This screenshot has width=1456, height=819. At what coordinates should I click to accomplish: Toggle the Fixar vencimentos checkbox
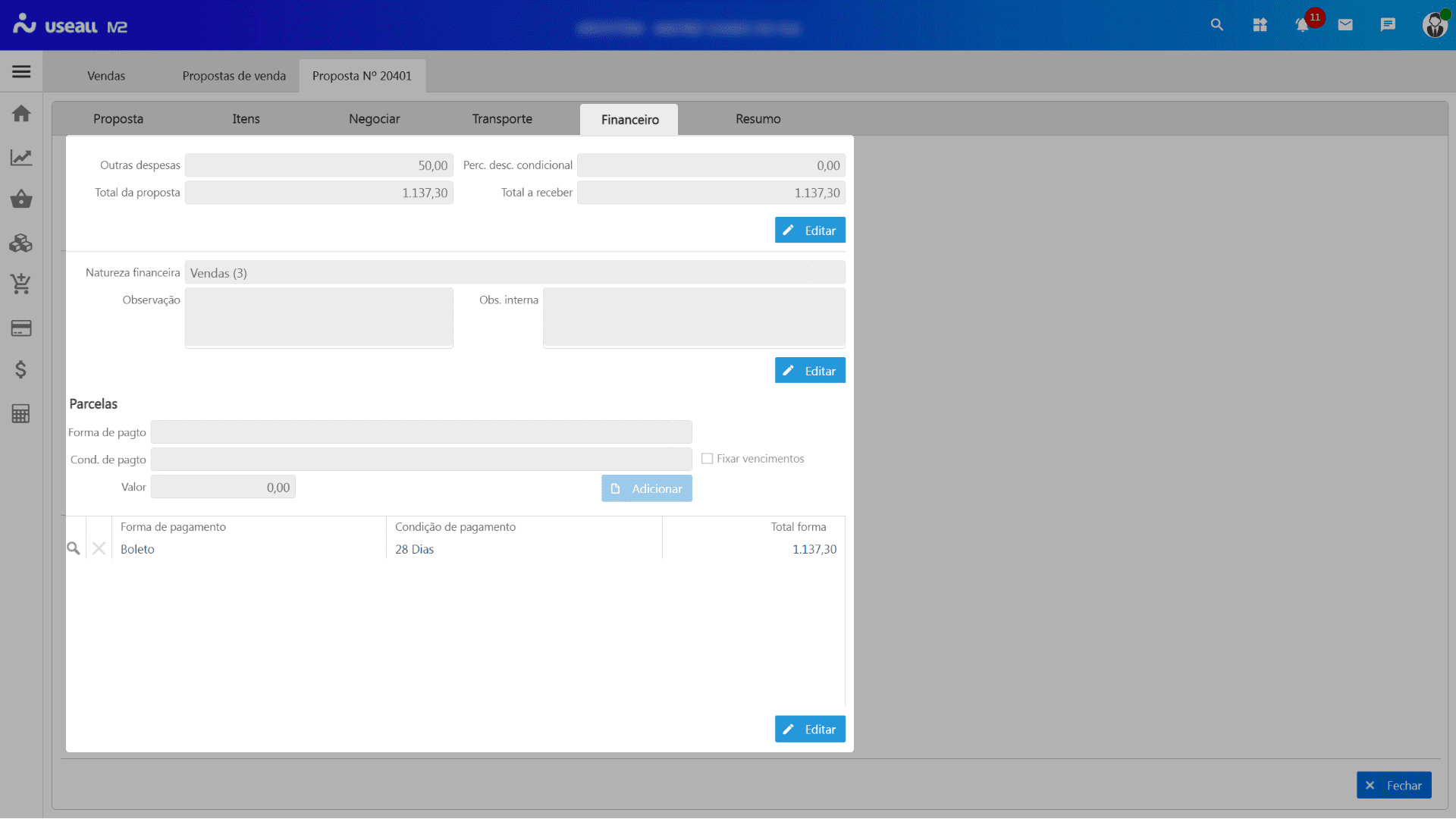[x=708, y=459]
